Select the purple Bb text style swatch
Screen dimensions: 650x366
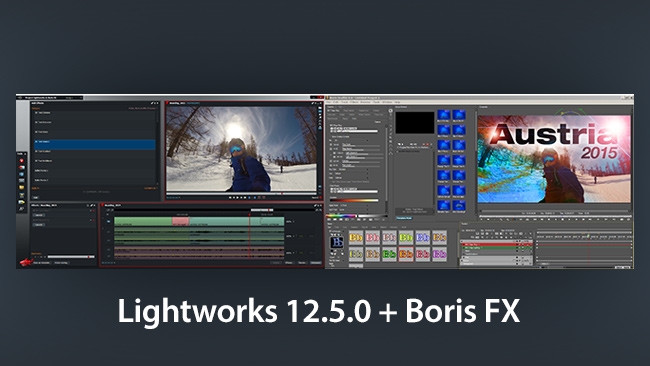click(x=439, y=254)
